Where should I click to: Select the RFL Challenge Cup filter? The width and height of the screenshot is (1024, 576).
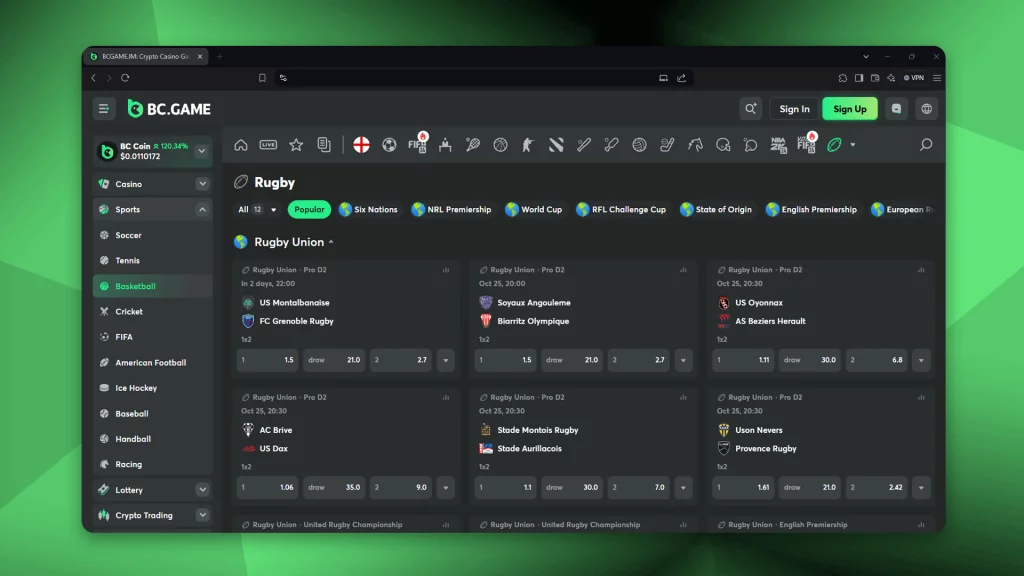click(621, 210)
